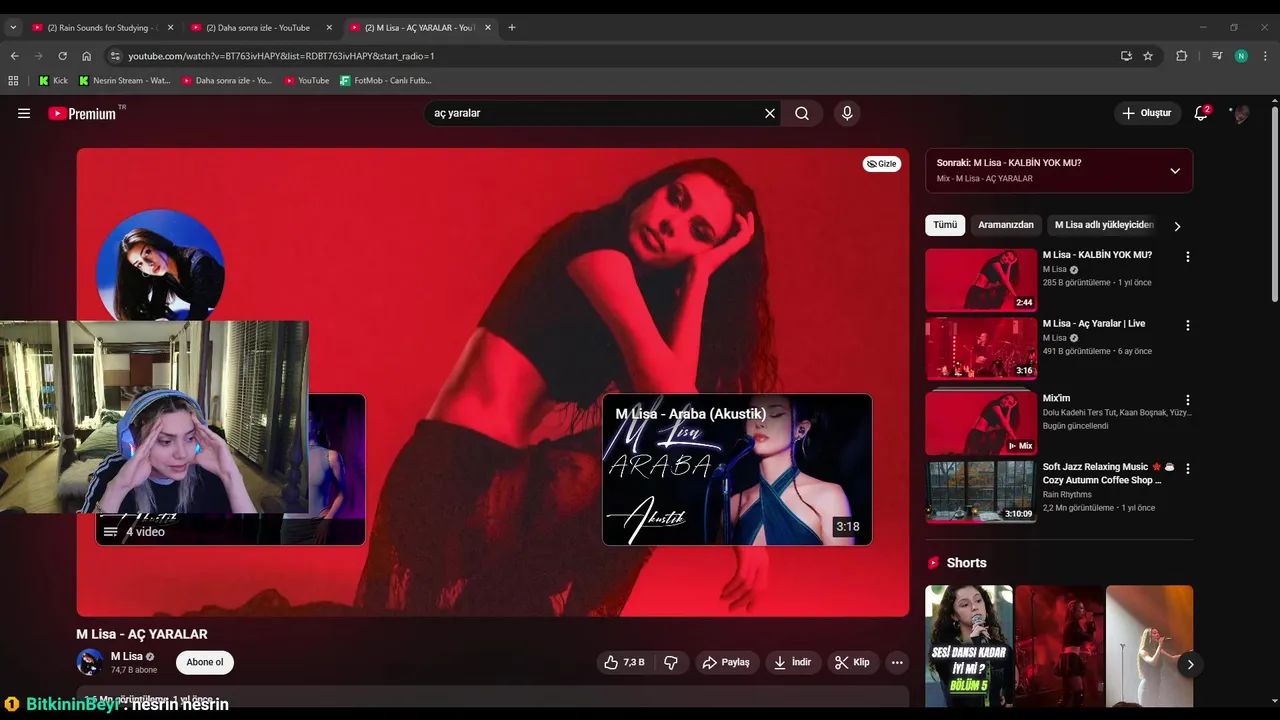Open M Lisa channel name link

pos(126,657)
